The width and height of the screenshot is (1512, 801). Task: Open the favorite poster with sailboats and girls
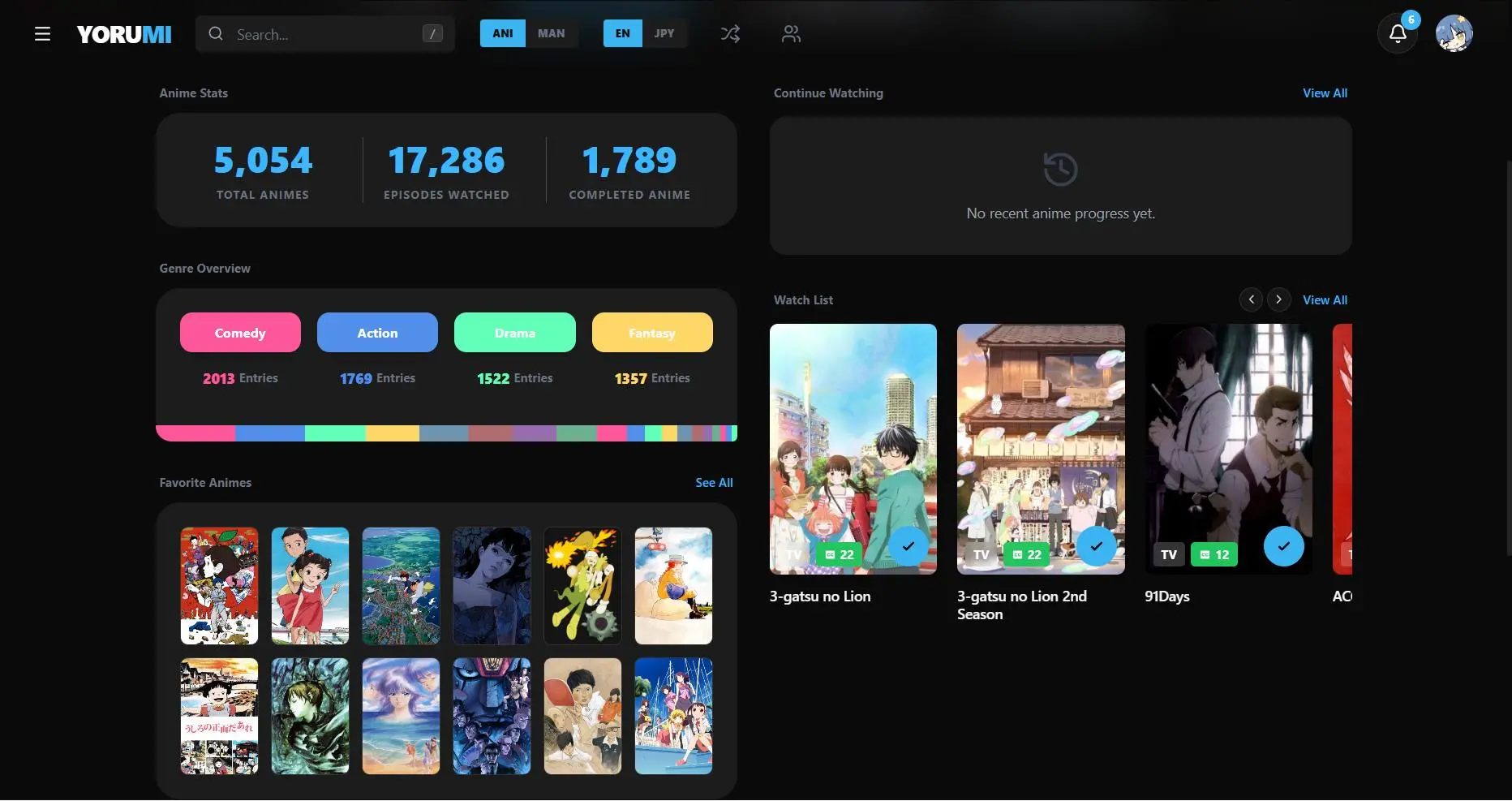point(673,716)
